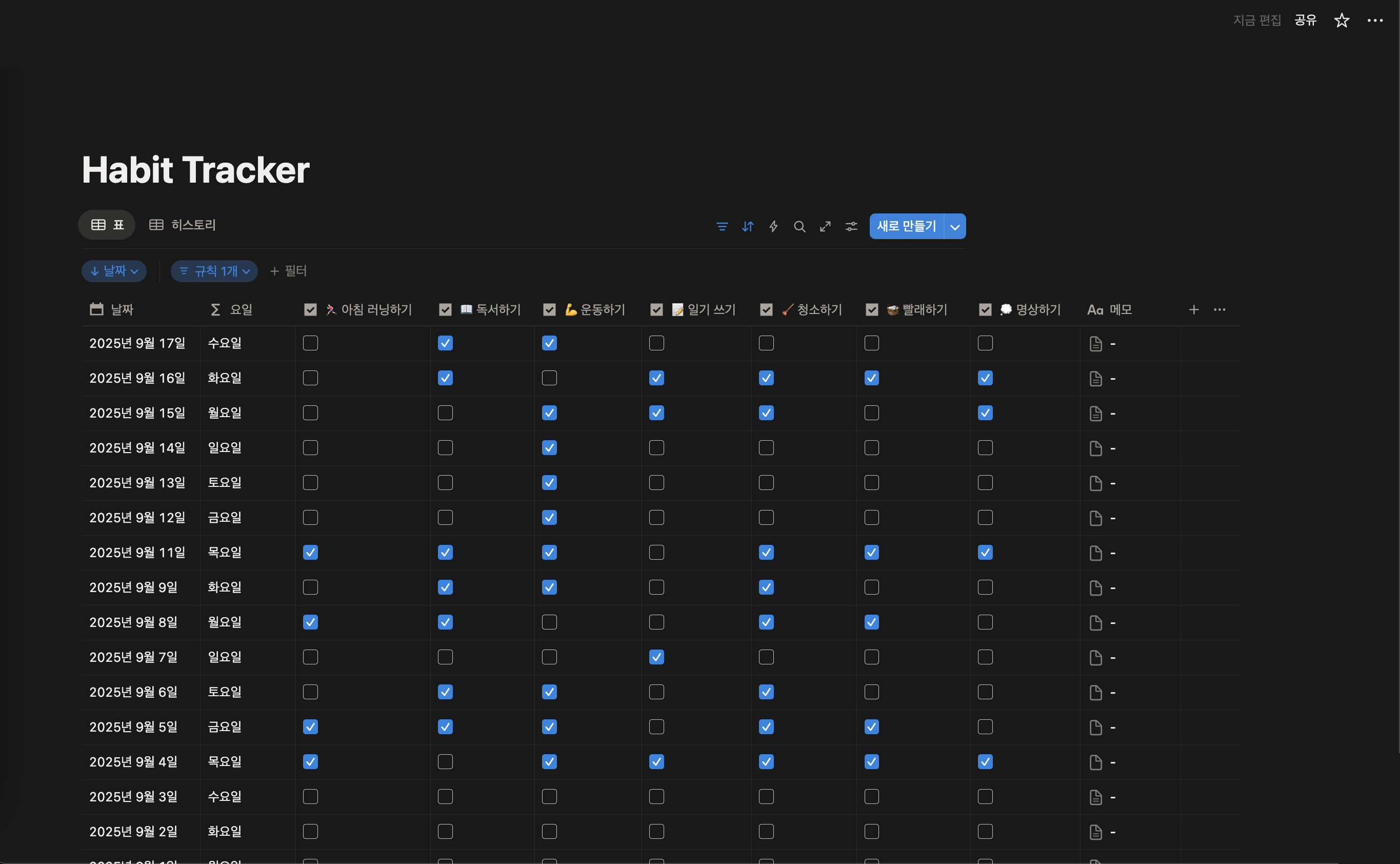Click the sort arrows icon
The height and width of the screenshot is (864, 1400).
point(747,227)
